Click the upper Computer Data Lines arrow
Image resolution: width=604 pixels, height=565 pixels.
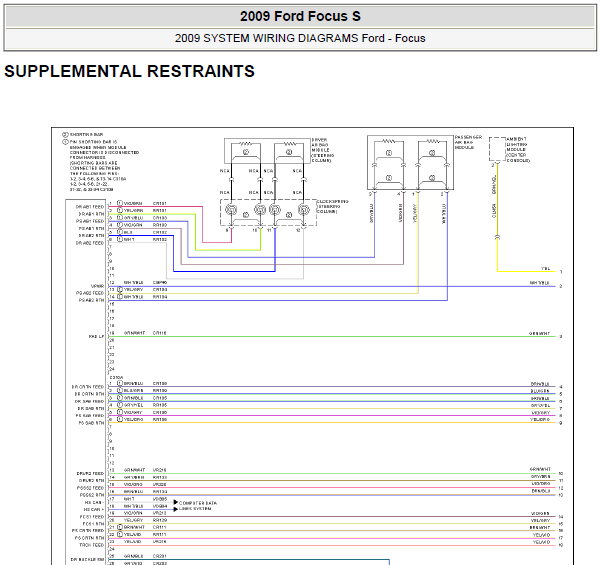[x=176, y=502]
